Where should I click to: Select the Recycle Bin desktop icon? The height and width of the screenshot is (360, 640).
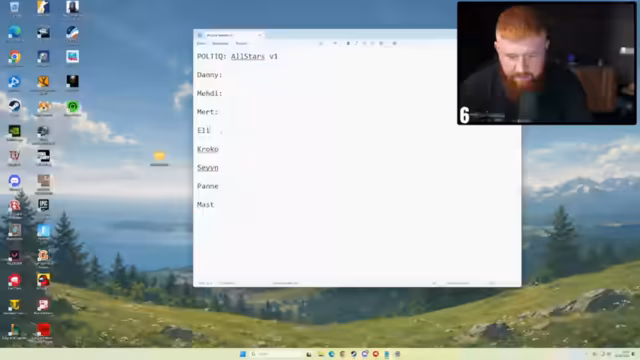(x=15, y=8)
